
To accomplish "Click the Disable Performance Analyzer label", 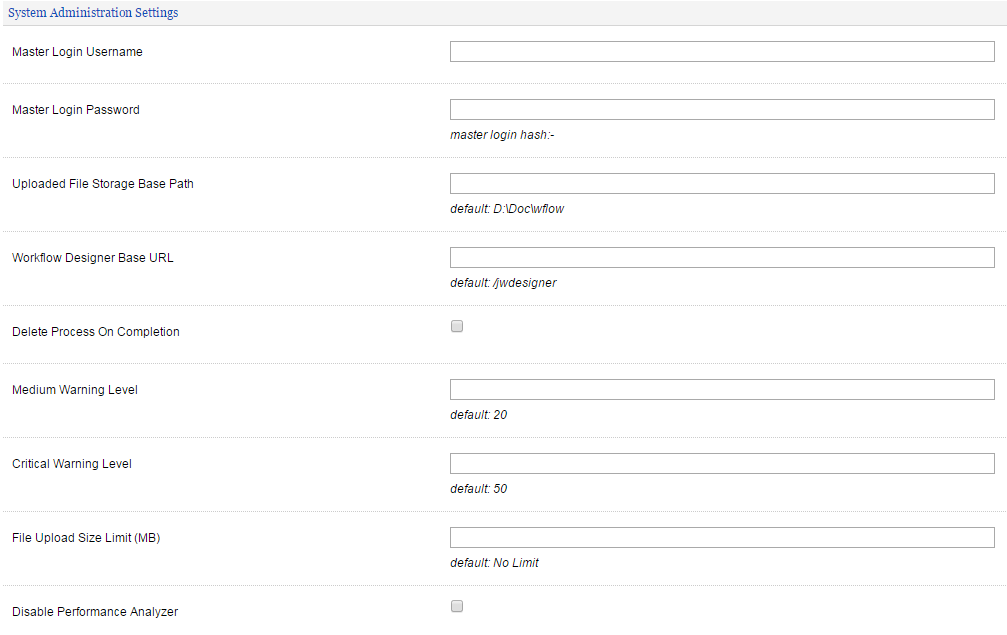I will 95,612.
